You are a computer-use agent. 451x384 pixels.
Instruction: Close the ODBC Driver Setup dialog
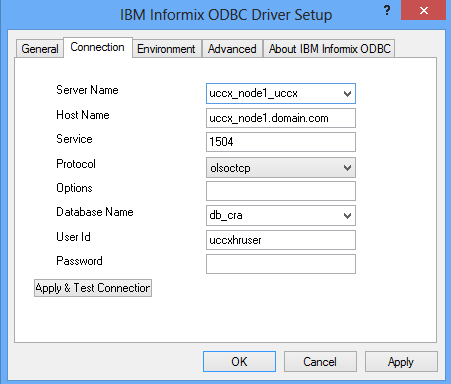tap(424, 10)
